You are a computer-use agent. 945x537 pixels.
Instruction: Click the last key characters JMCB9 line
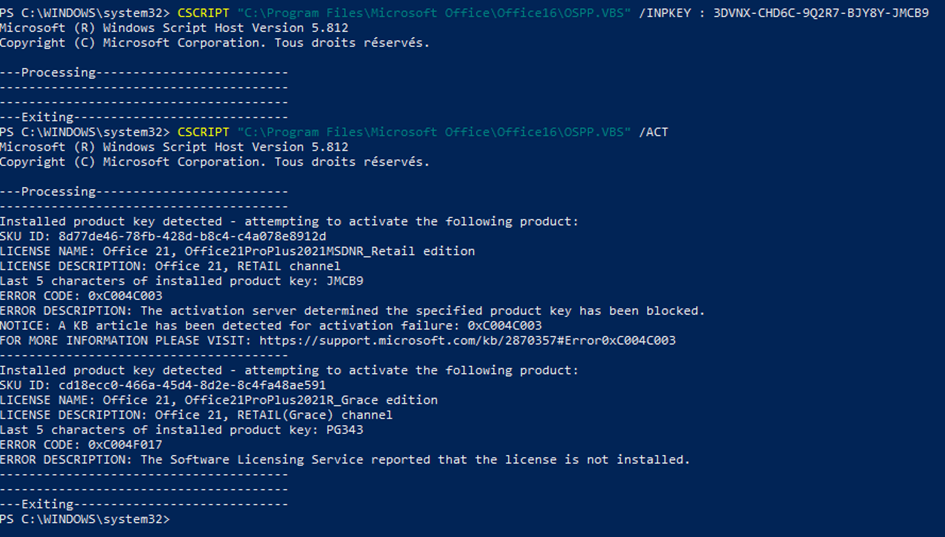tap(182, 281)
